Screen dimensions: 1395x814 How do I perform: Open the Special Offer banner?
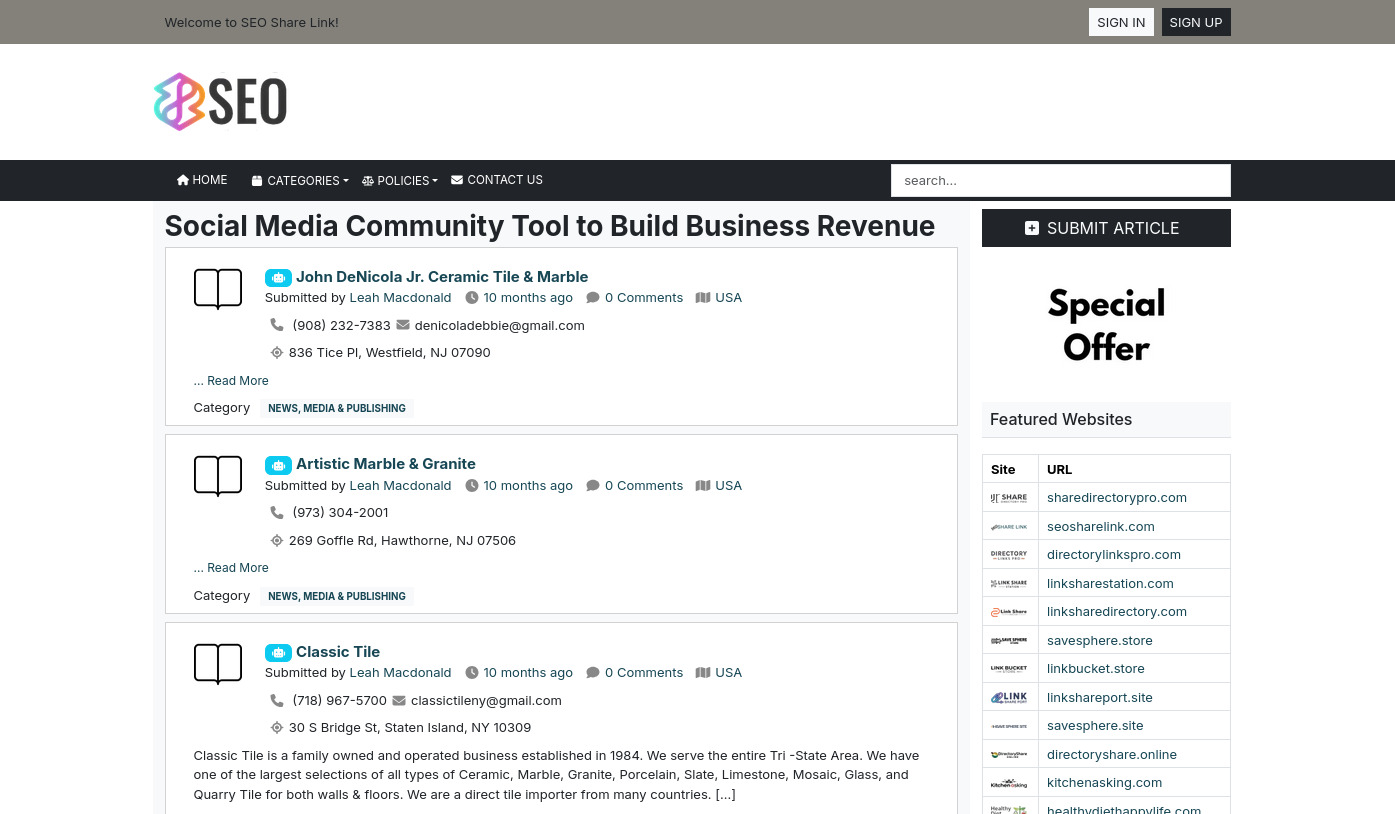(1106, 325)
